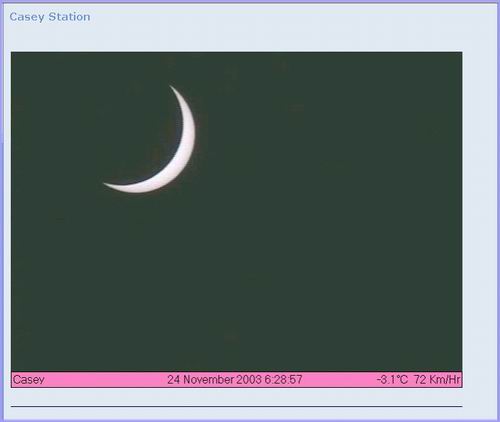Click the 6:28:57 timestamp

[x=283, y=380]
